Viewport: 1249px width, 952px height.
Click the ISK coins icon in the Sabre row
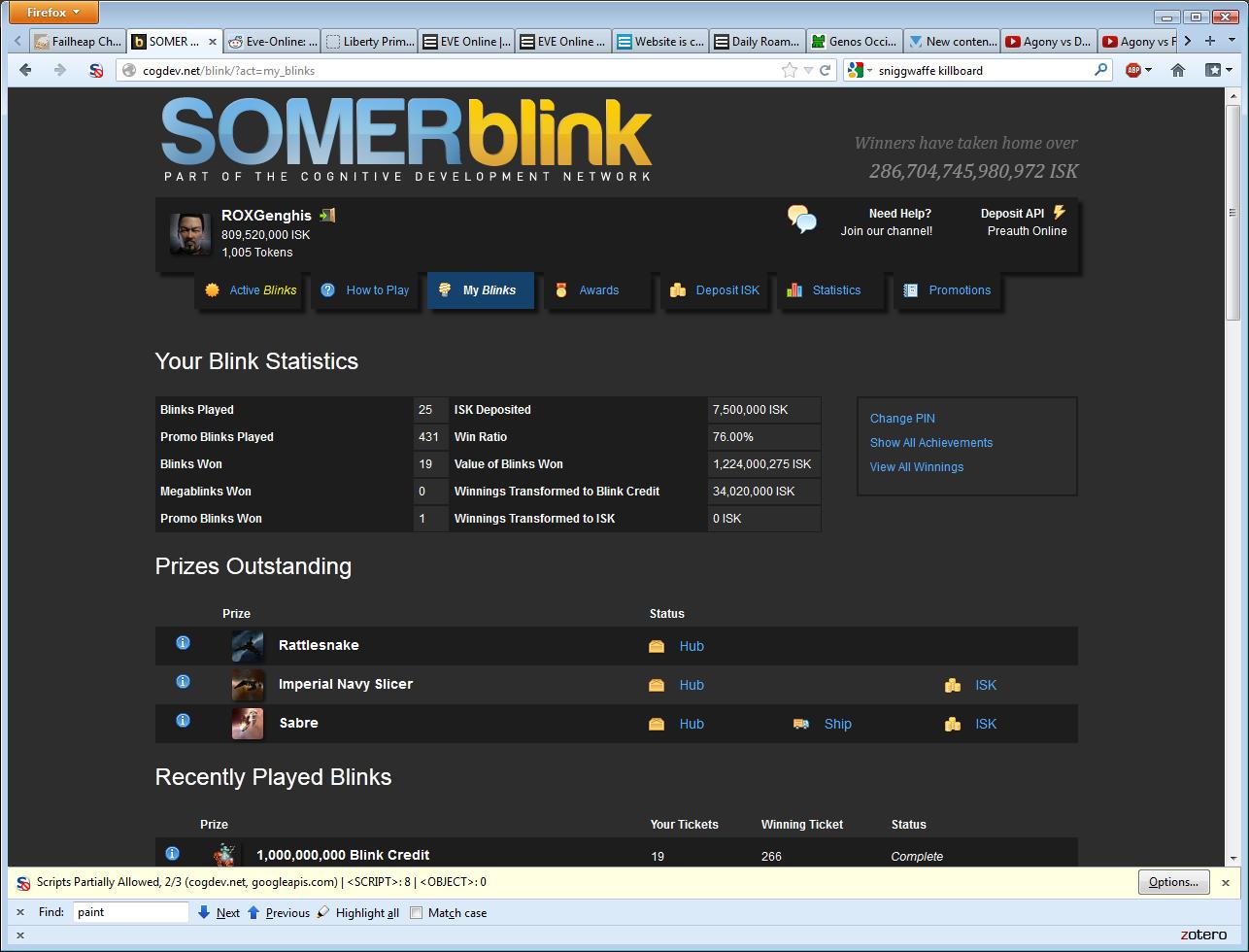pos(953,724)
